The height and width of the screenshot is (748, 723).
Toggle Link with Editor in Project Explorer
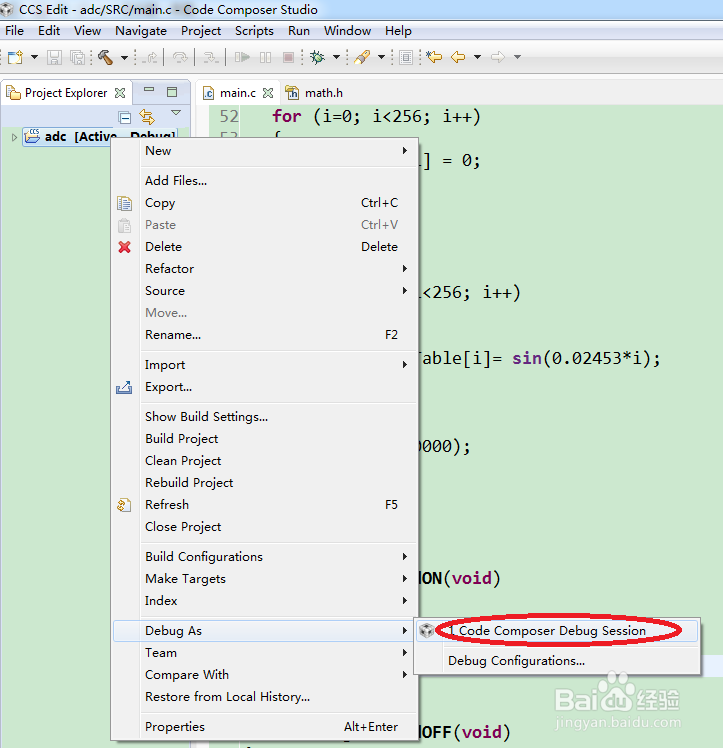pyautogui.click(x=147, y=116)
